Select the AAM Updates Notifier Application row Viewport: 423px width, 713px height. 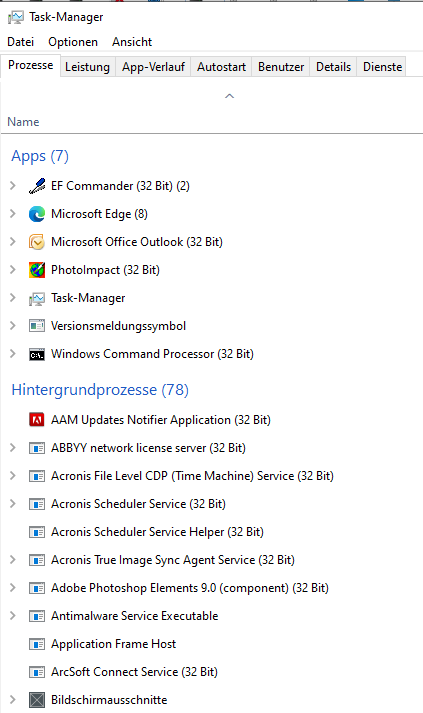[161, 420]
